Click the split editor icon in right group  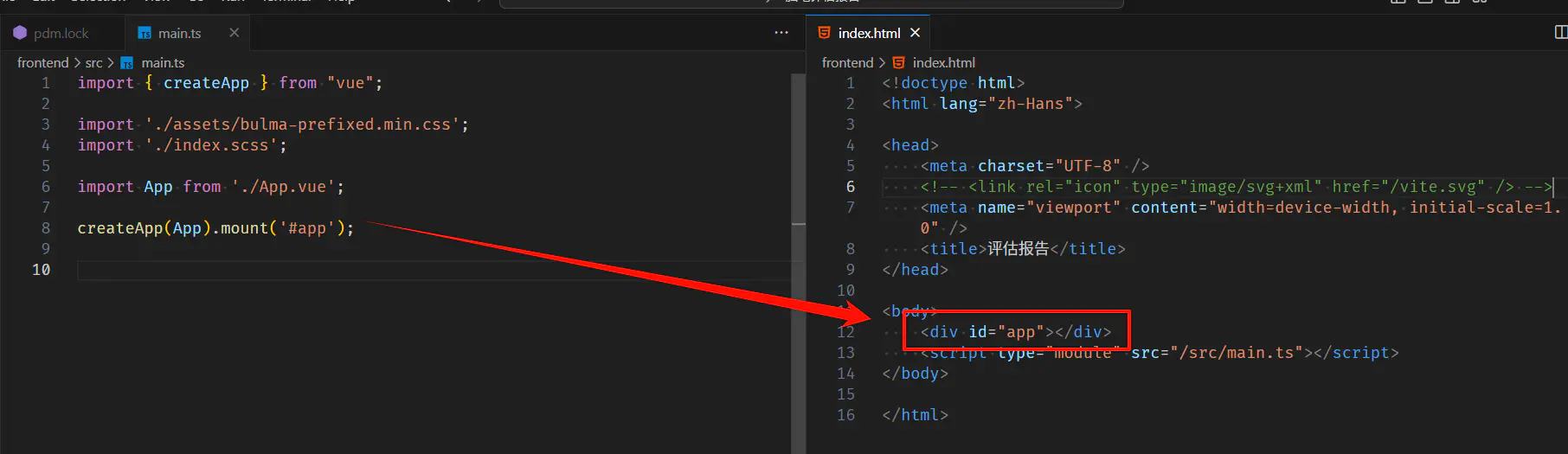pos(1560,33)
